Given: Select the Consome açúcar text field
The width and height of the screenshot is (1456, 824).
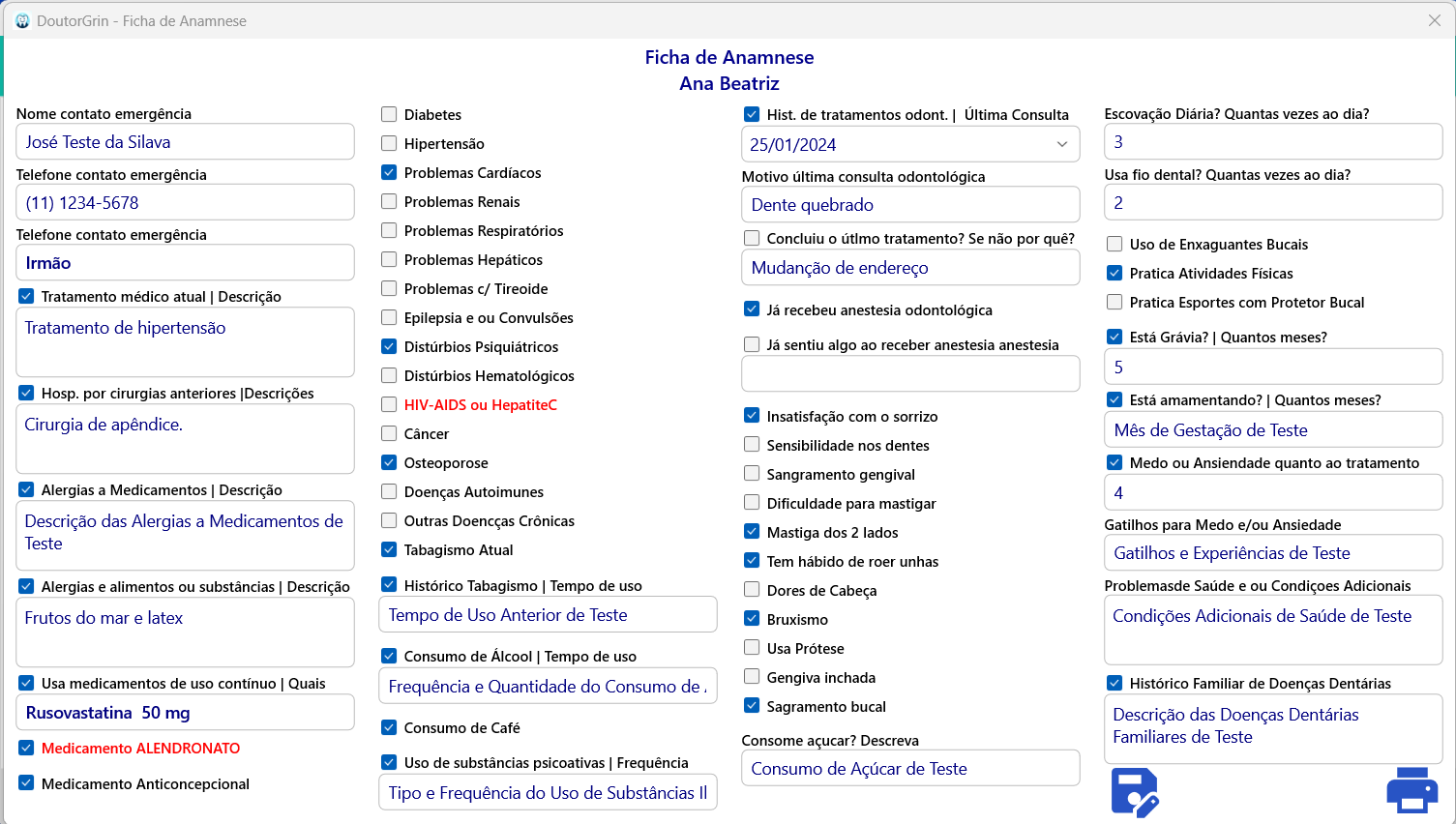Looking at the screenshot, I should [x=909, y=768].
